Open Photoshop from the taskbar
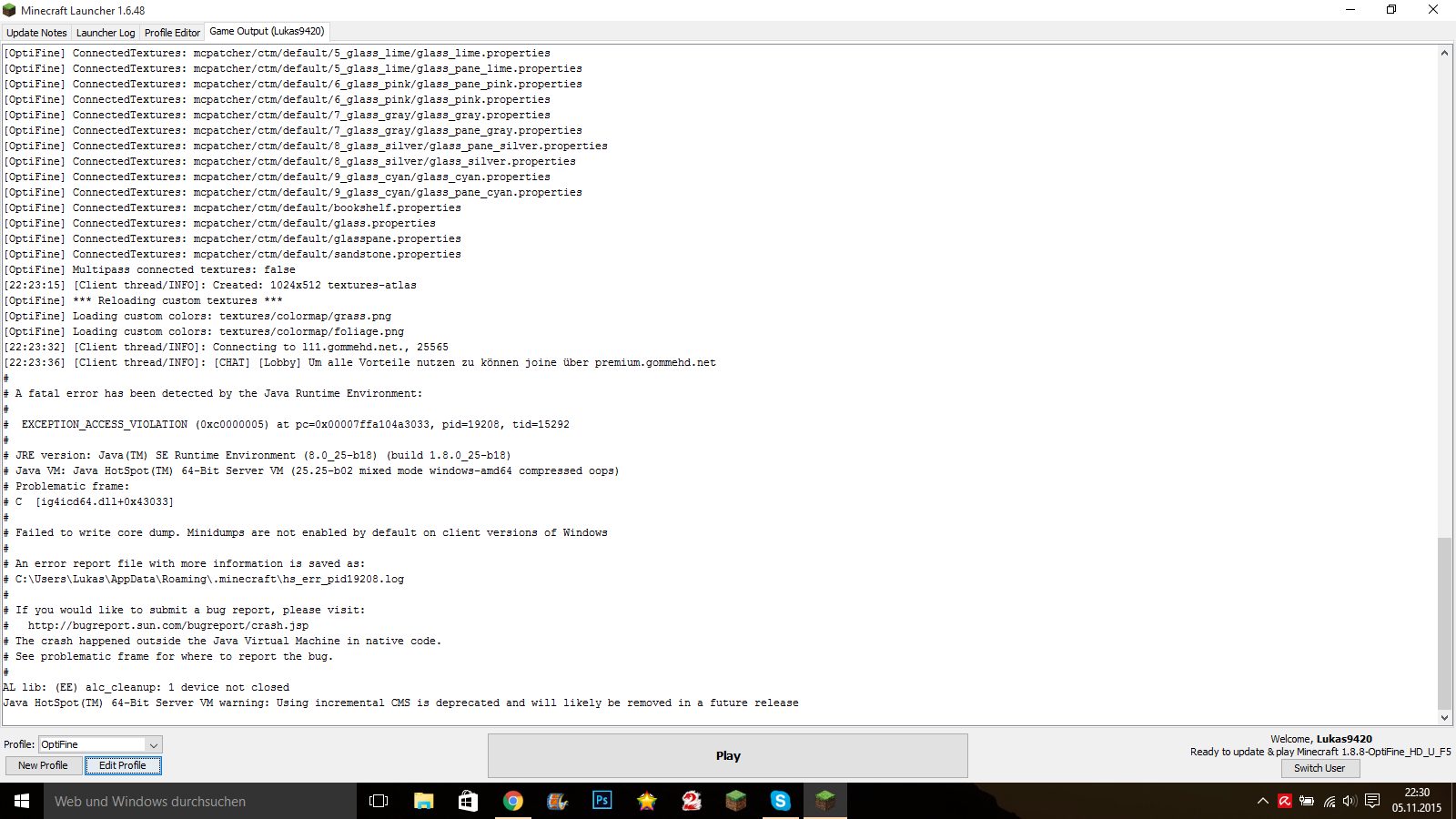This screenshot has width=1456, height=819. point(602,801)
